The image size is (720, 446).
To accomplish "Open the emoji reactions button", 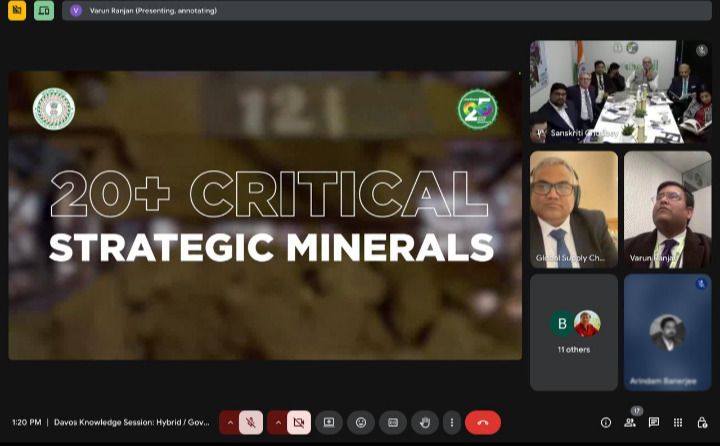I will [361, 422].
